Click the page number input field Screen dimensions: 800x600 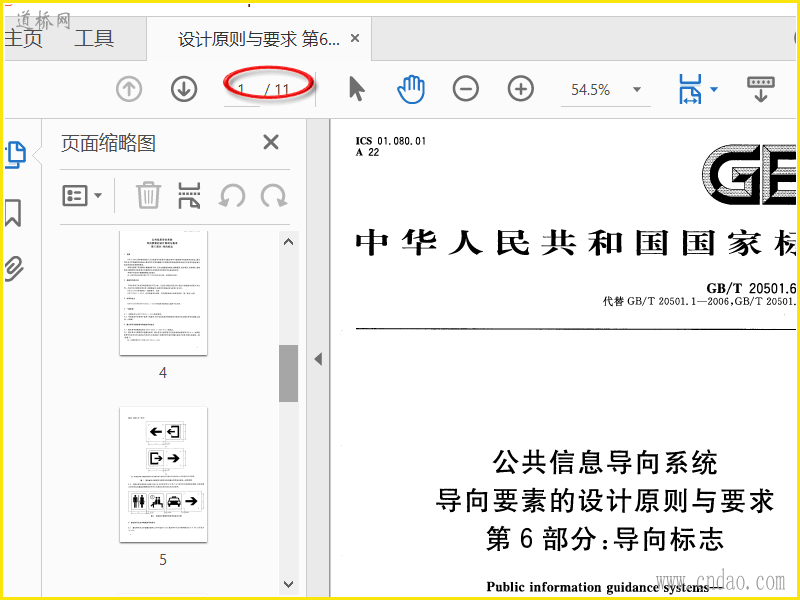(x=242, y=90)
